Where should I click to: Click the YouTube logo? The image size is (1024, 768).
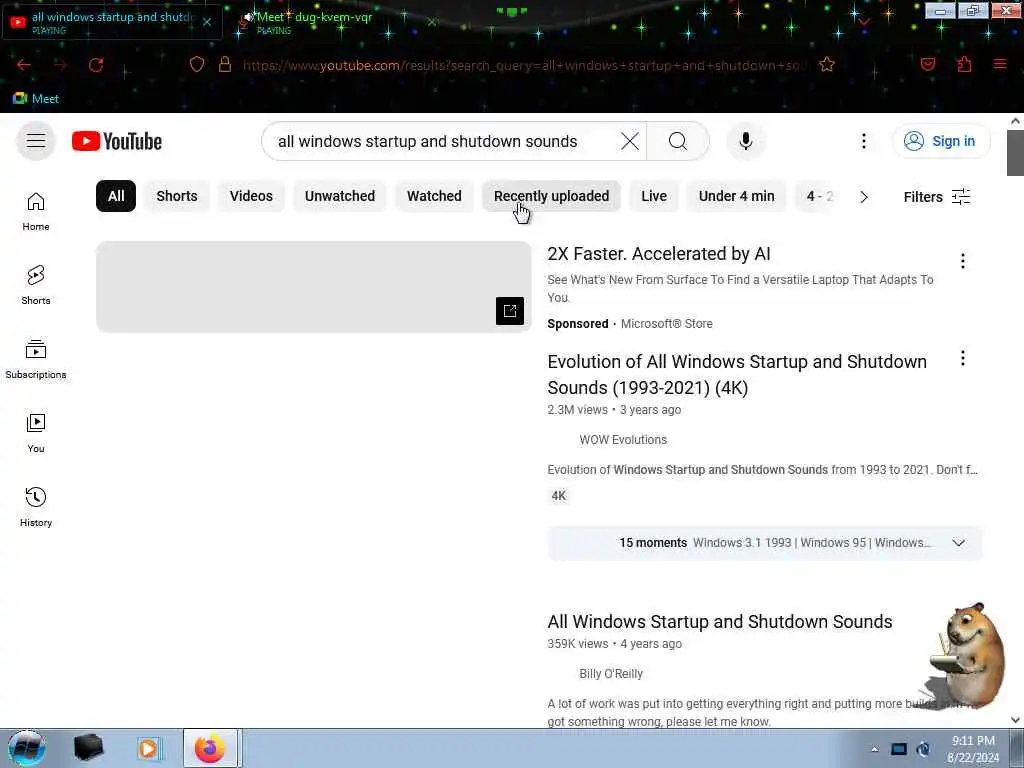(x=117, y=141)
